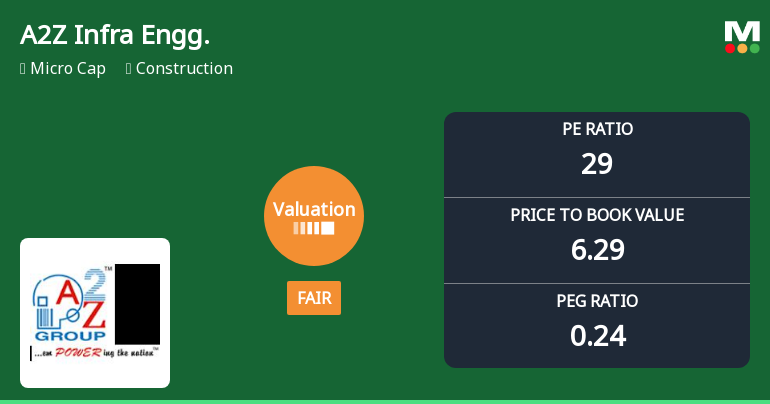Select the Construction sector label

[184, 69]
